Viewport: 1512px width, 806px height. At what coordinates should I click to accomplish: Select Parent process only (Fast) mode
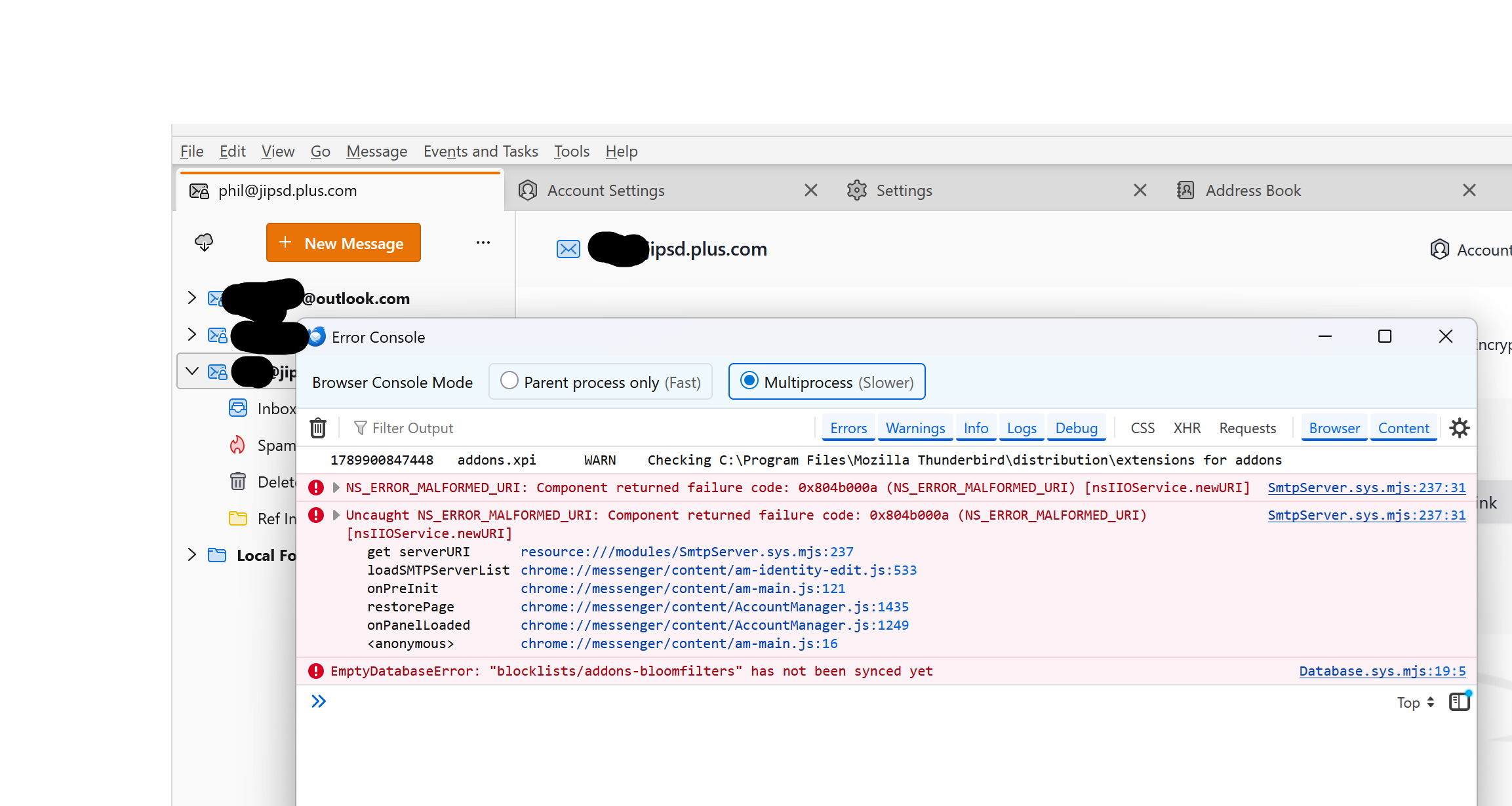point(601,381)
